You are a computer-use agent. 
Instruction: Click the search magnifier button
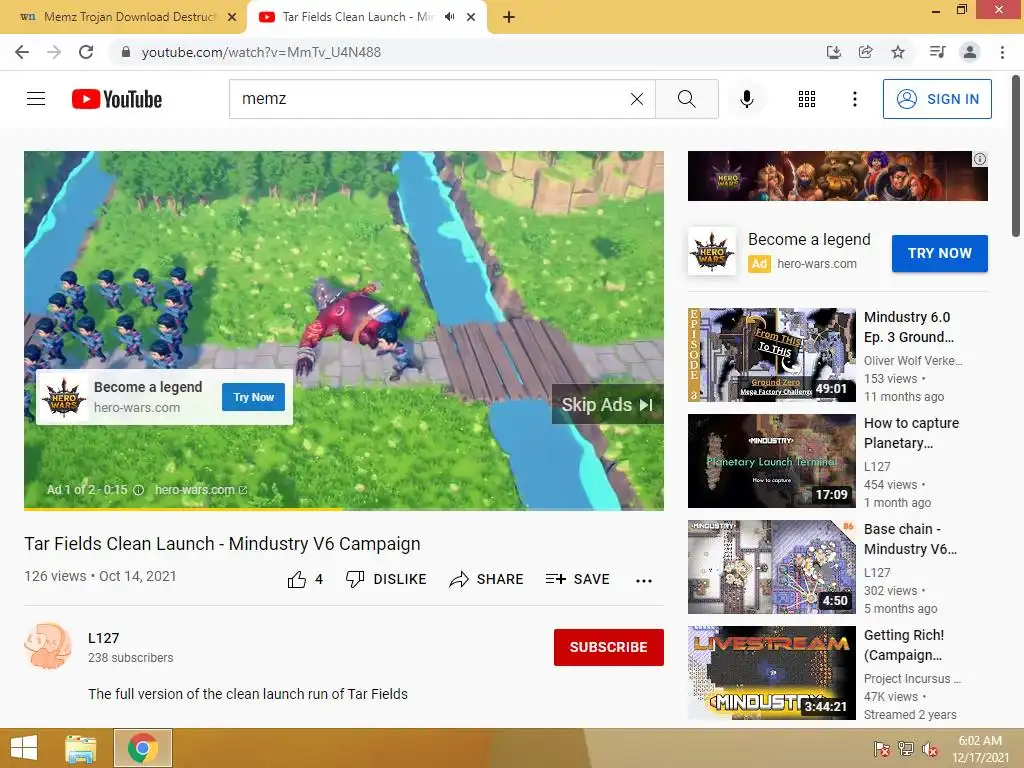pyautogui.click(x=686, y=99)
